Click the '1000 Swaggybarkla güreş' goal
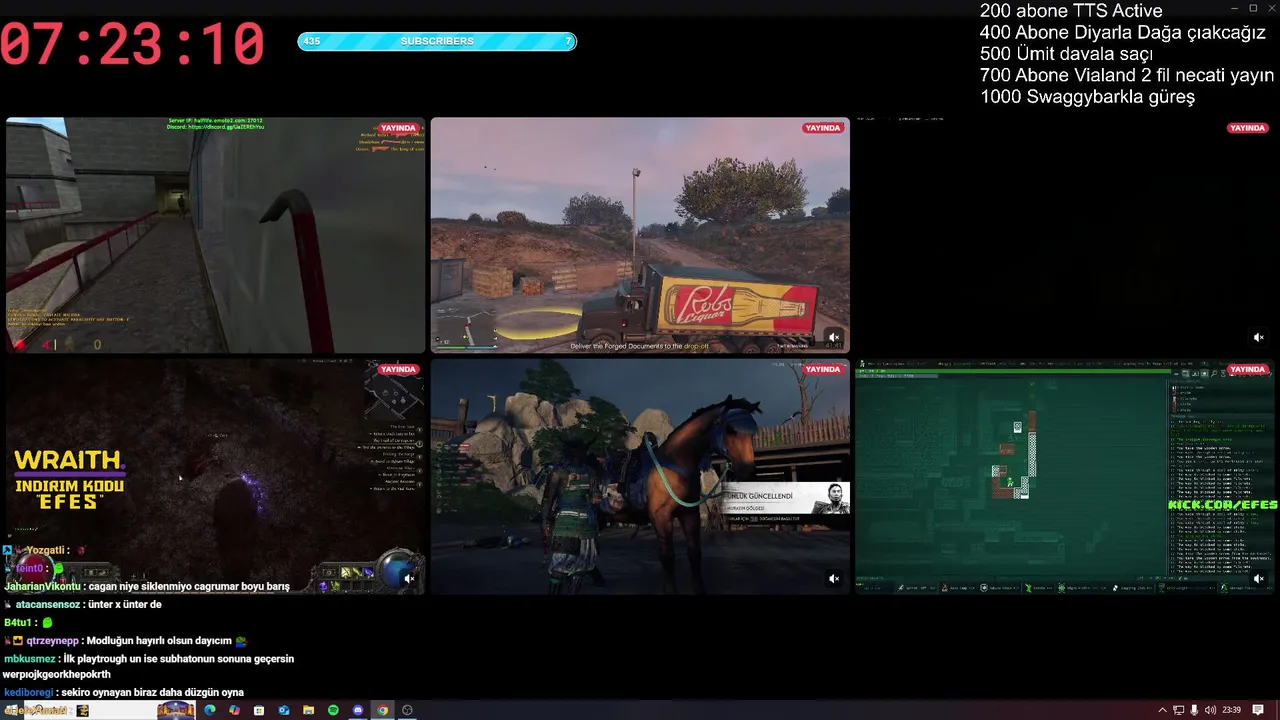Viewport: 1280px width, 720px height. coord(1087,97)
